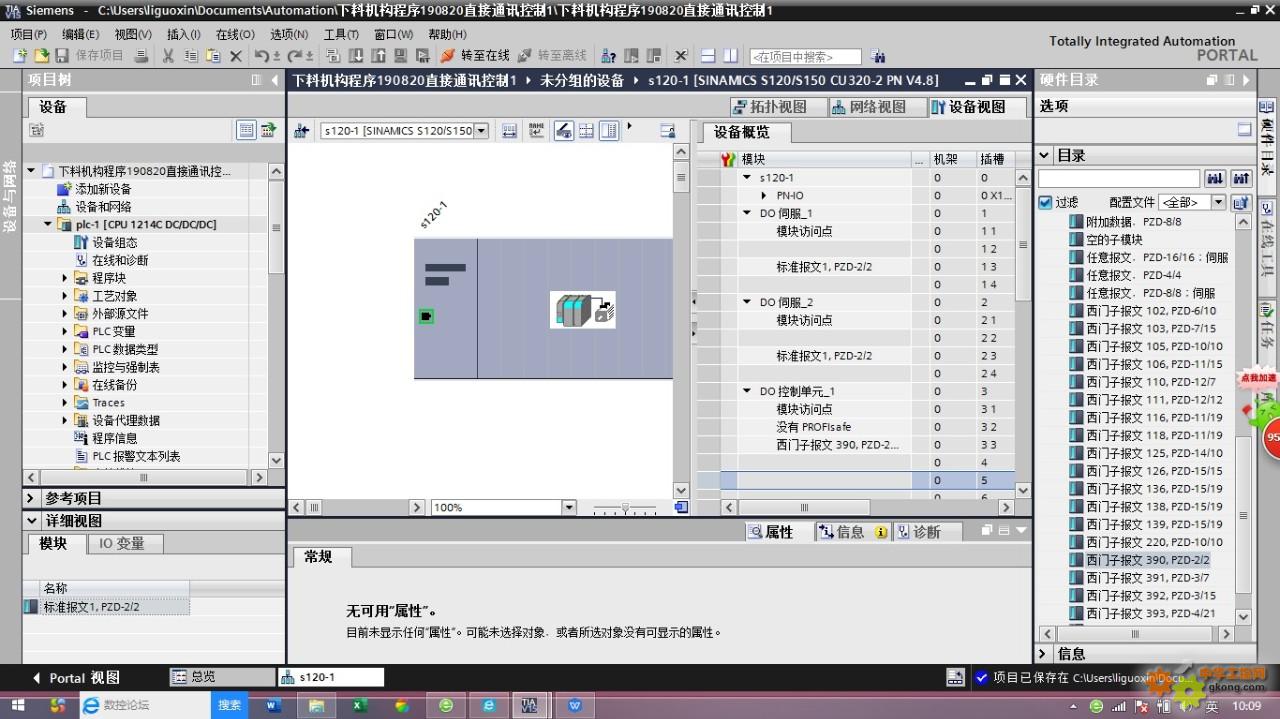Image resolution: width=1280 pixels, height=719 pixels.
Task: Select 西门子报文 390, PZD-2/2 in catalog
Action: click(x=1148, y=560)
